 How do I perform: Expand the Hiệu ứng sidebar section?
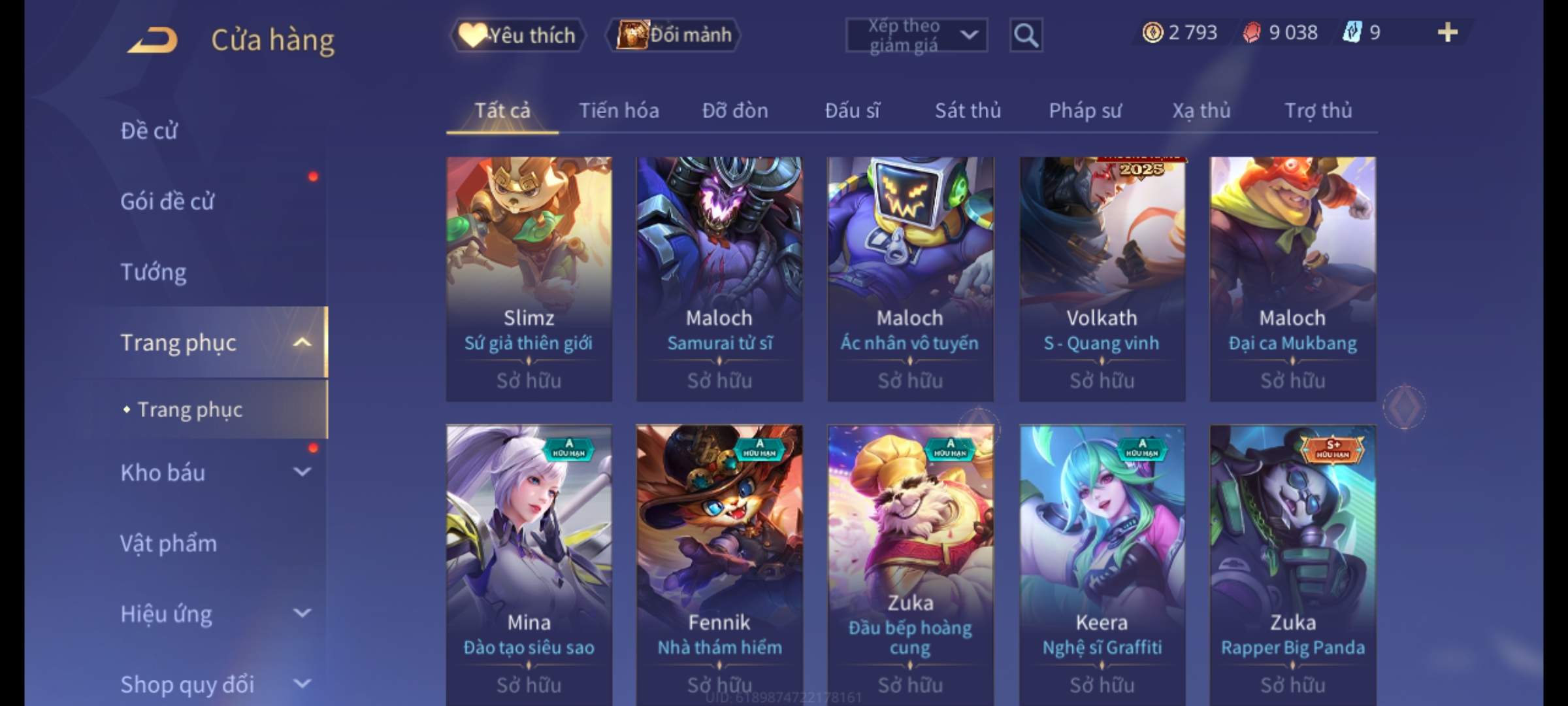coord(302,613)
